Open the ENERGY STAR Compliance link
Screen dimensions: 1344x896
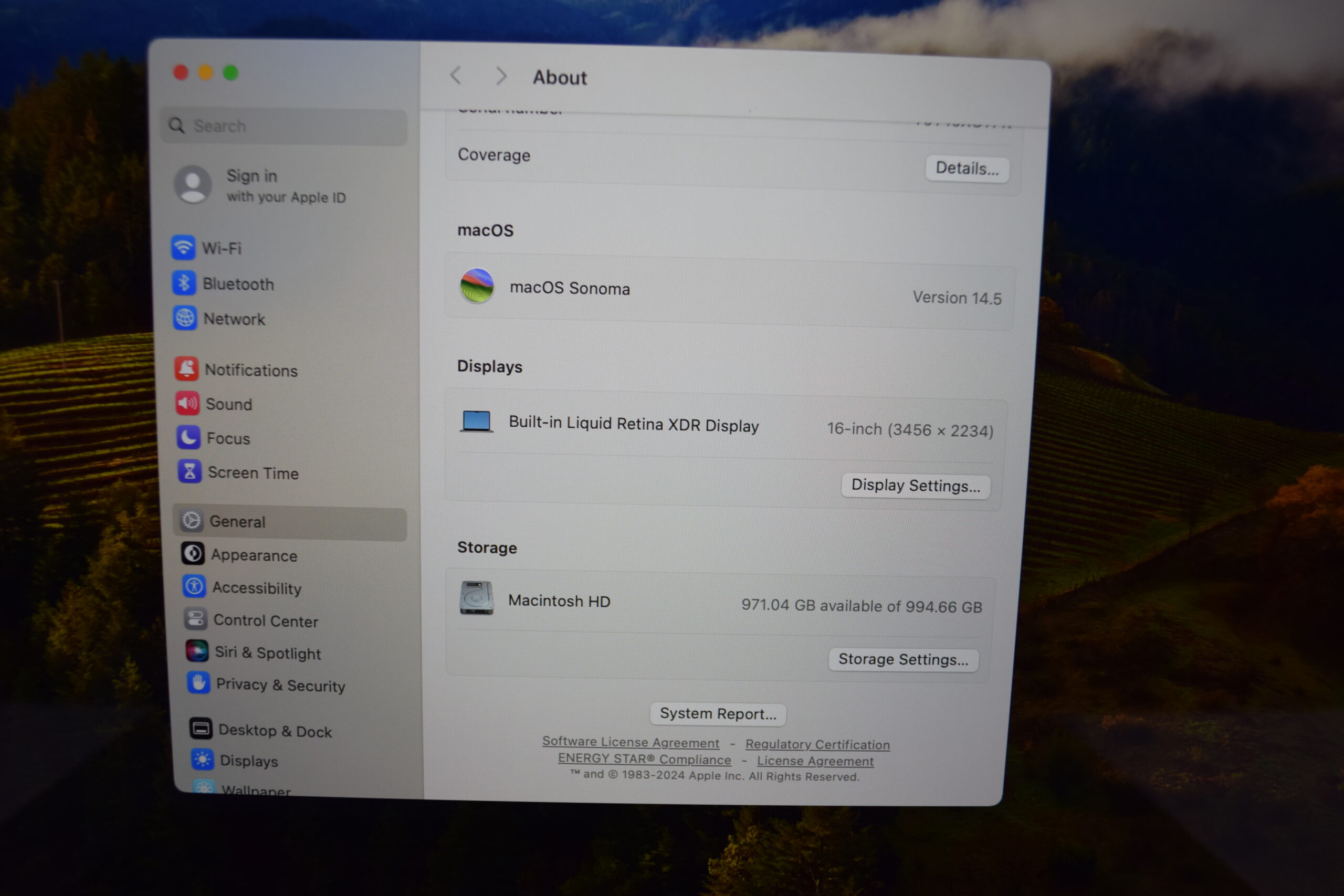(645, 759)
